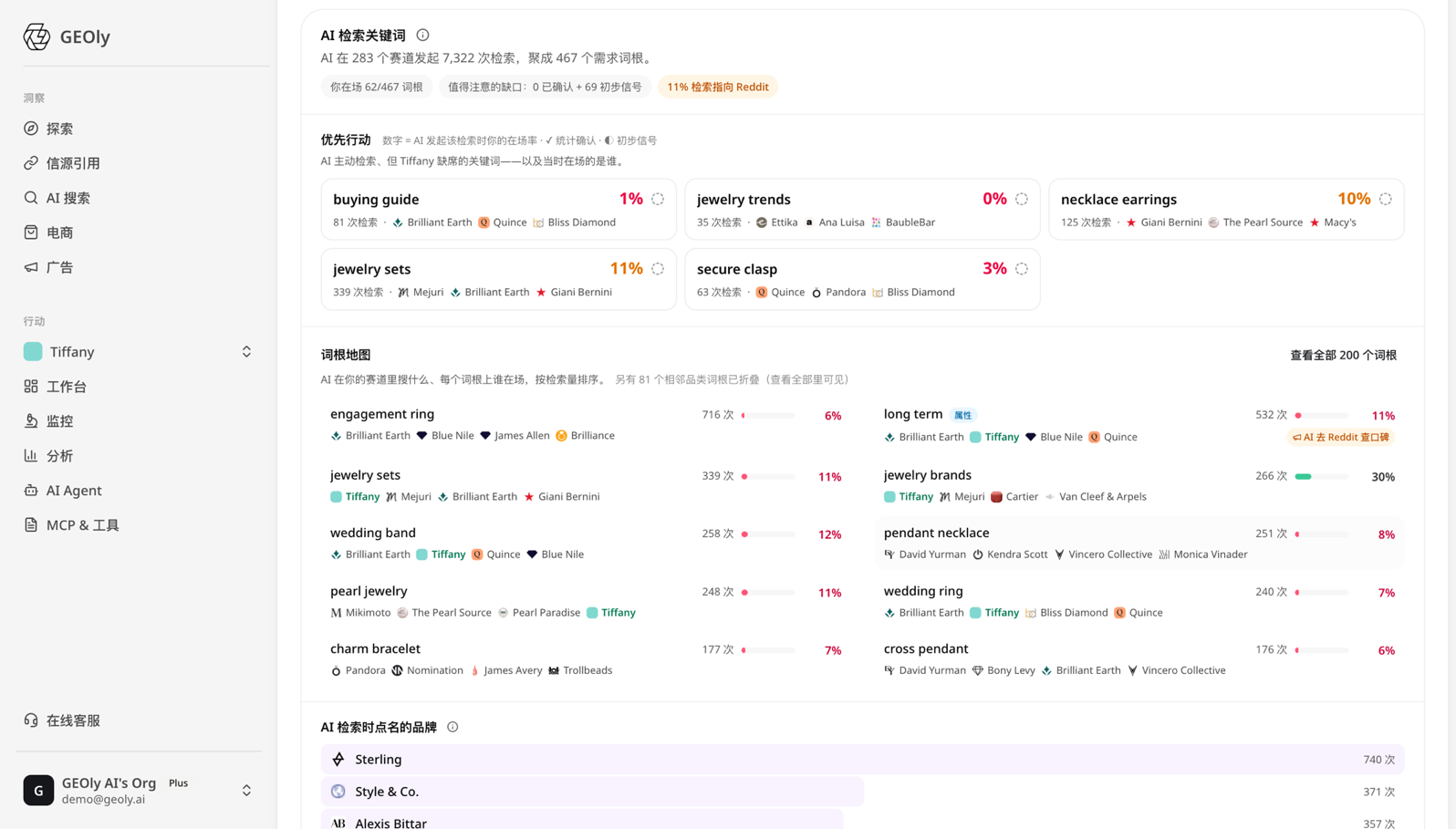Screen dimensions: 1456x829
Task: Click the Plus plan badge
Action: pos(179,783)
